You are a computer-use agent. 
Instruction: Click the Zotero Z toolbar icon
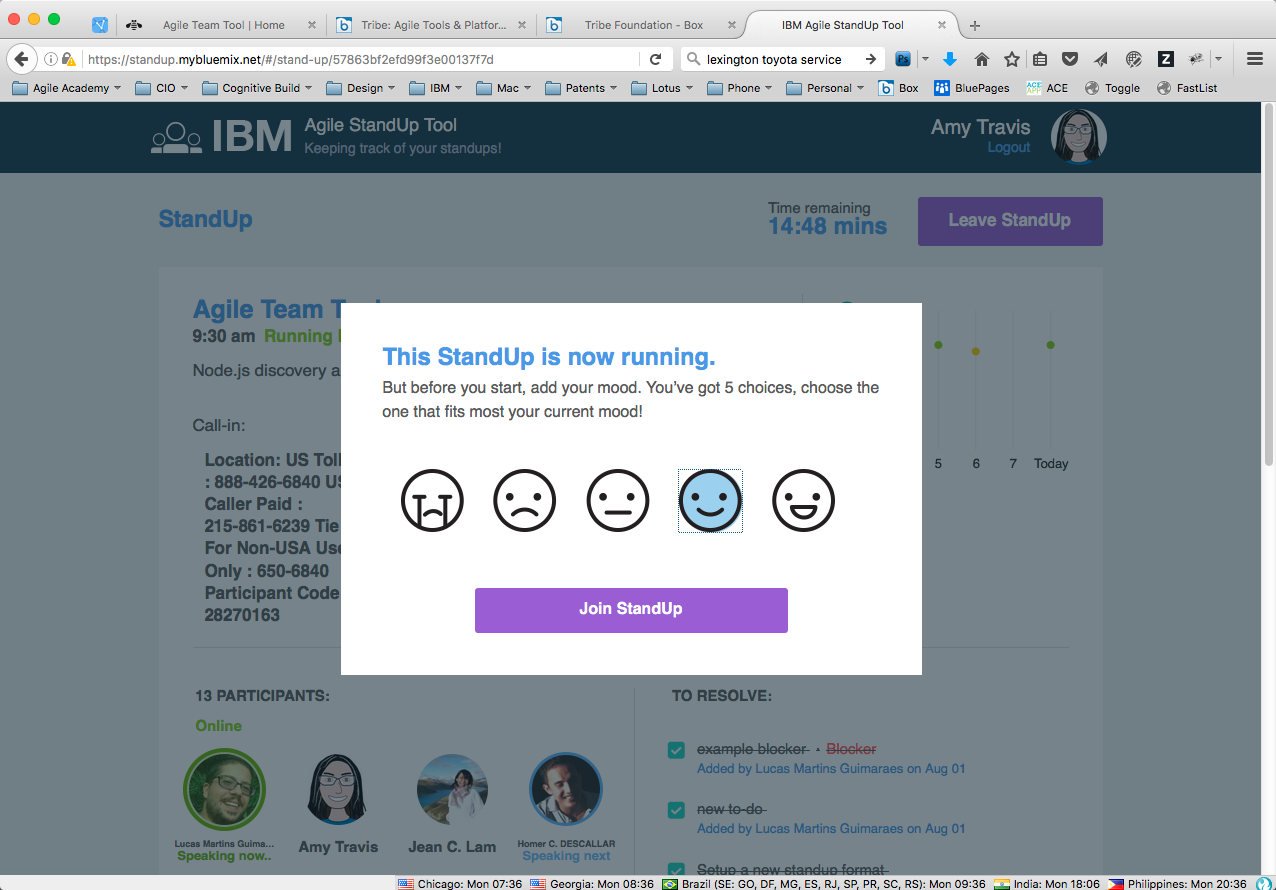click(x=1165, y=59)
